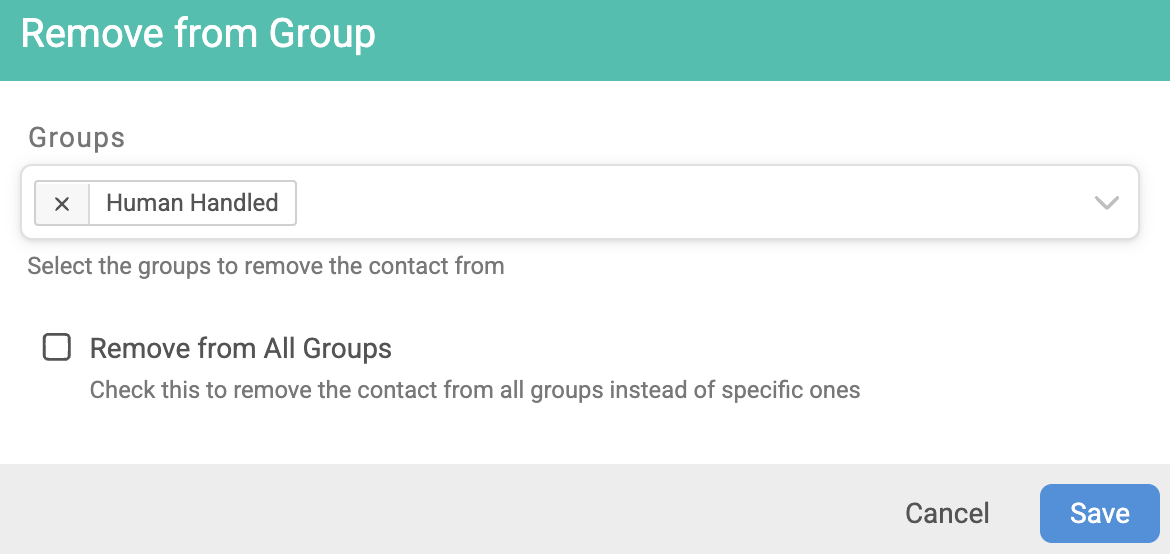This screenshot has width=1170, height=554.
Task: Click the Groups multi-select combo box
Action: pyautogui.click(x=580, y=202)
